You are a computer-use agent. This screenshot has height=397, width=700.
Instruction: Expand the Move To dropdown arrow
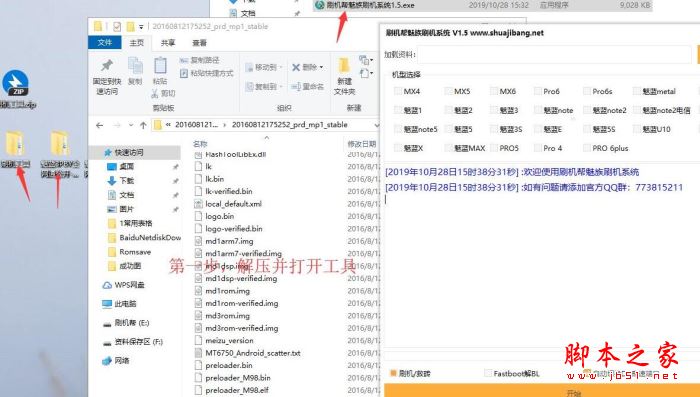click(281, 67)
